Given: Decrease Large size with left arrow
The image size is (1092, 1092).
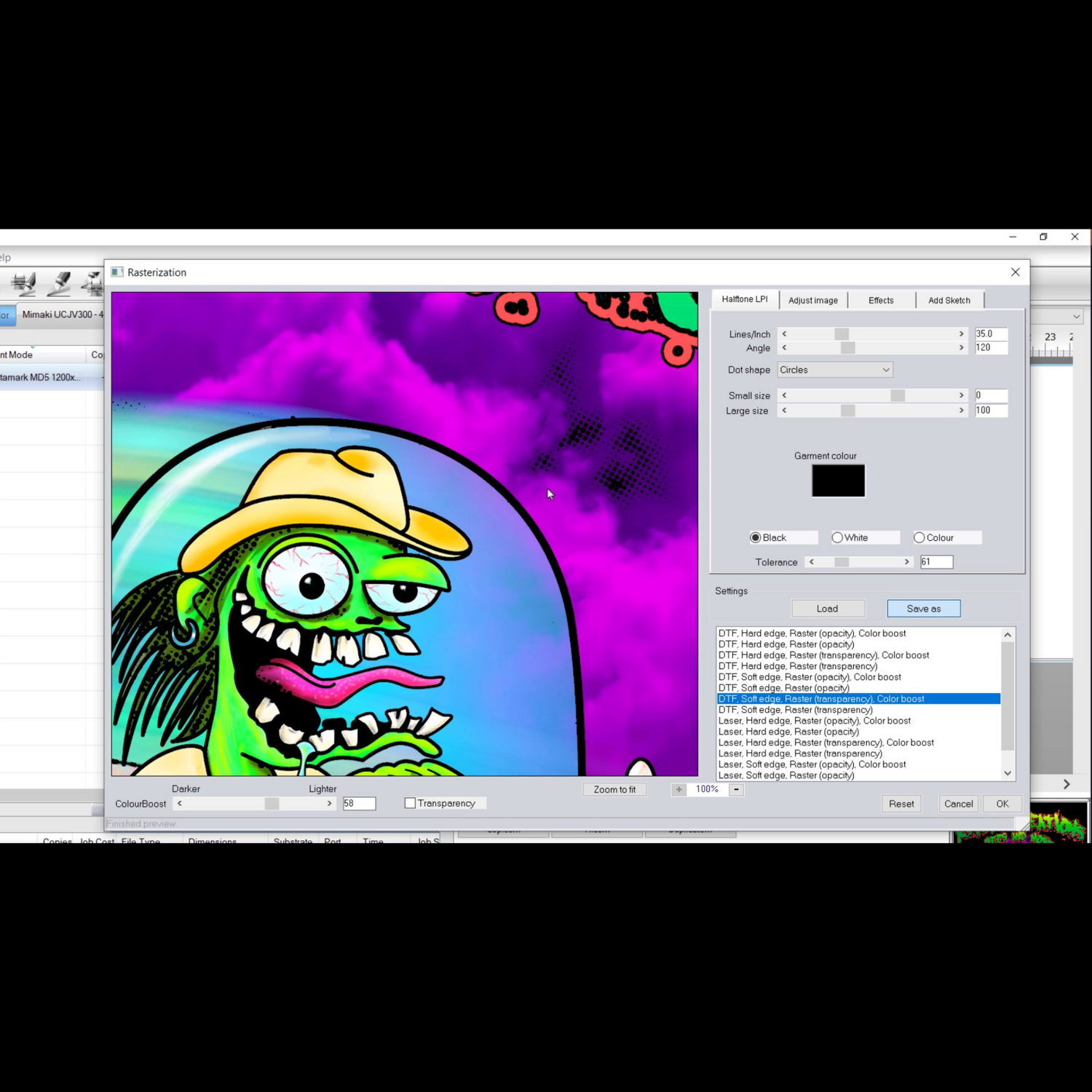Looking at the screenshot, I should click(x=784, y=411).
